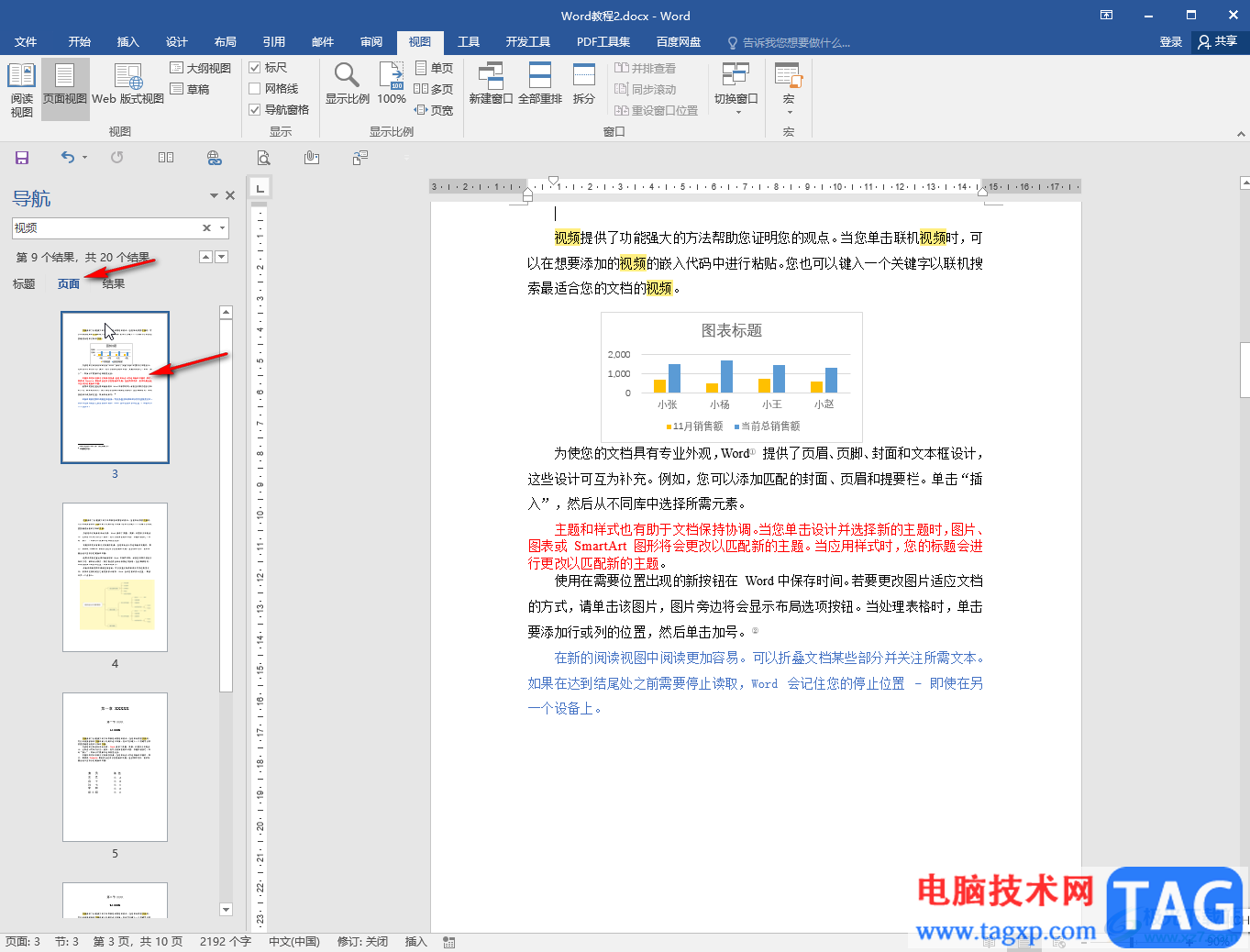1250x952 pixels.
Task: Select page 5 thumbnail in navigation pane
Action: coord(115,767)
